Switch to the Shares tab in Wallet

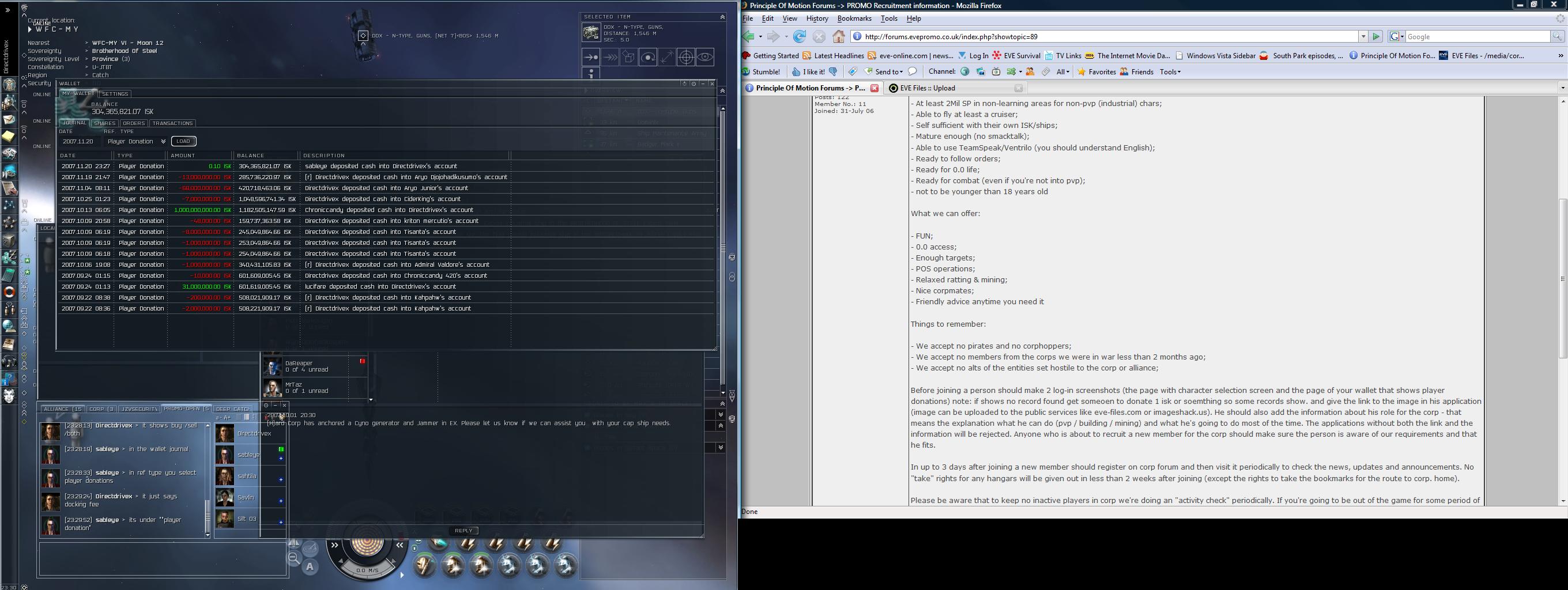pyautogui.click(x=105, y=123)
